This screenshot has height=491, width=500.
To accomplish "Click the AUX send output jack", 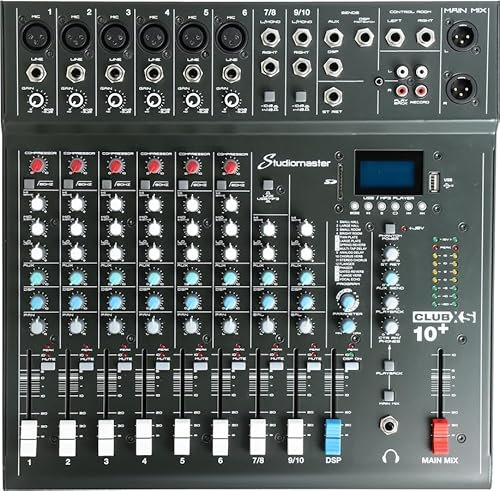I will pos(333,37).
